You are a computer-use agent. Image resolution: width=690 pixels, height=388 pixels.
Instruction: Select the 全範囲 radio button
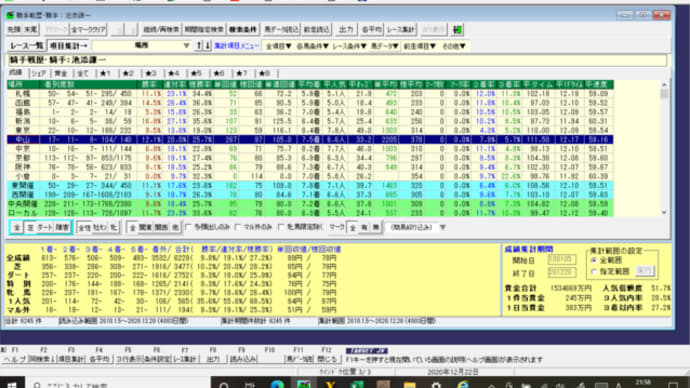pyautogui.click(x=594, y=260)
